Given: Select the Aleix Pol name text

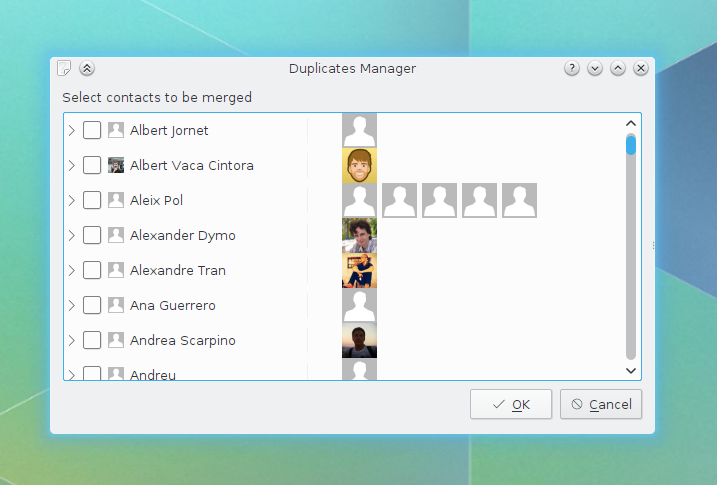Looking at the screenshot, I should 156,200.
